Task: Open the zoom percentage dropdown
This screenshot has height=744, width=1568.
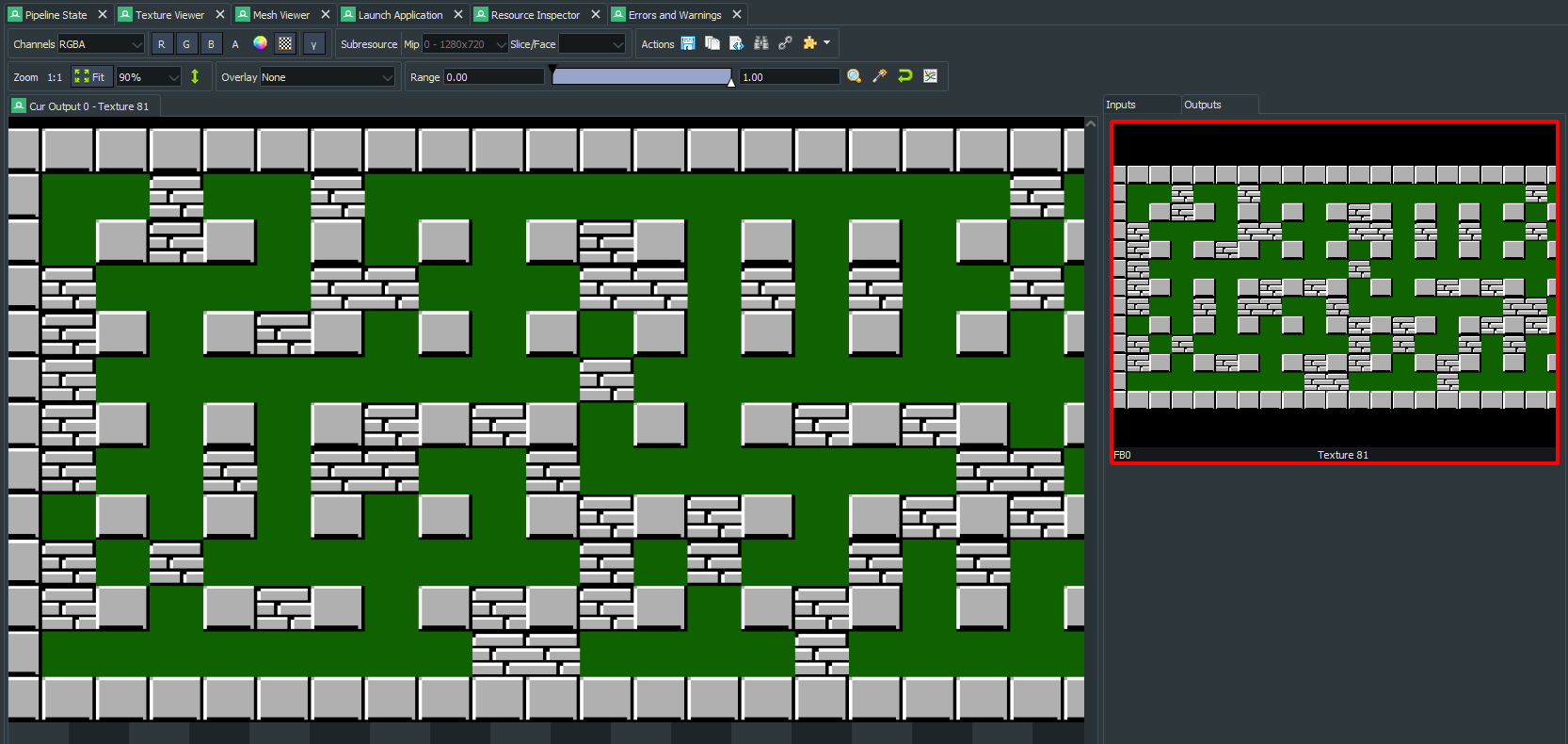Action: click(148, 77)
